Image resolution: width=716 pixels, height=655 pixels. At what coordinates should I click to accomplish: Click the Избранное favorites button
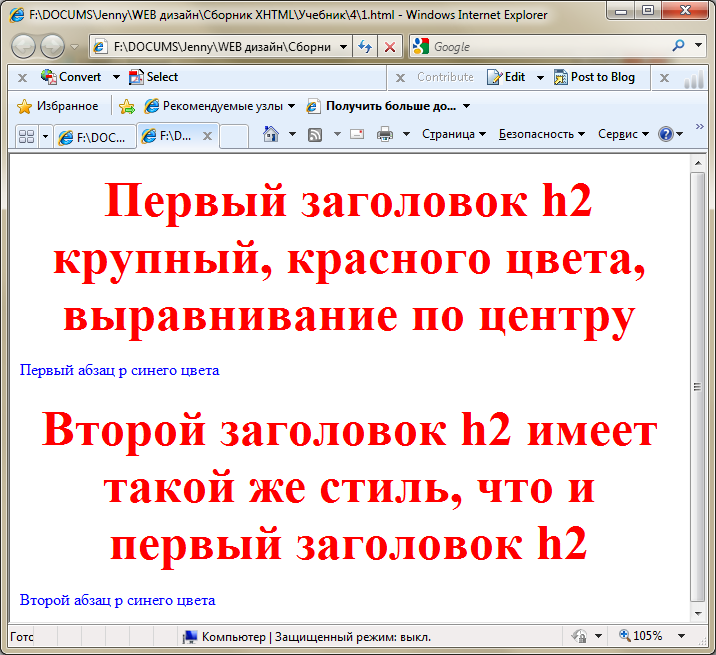pyautogui.click(x=57, y=106)
